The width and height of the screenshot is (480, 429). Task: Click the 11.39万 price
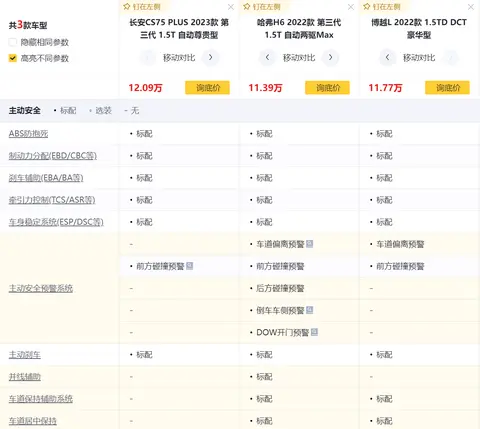(265, 88)
